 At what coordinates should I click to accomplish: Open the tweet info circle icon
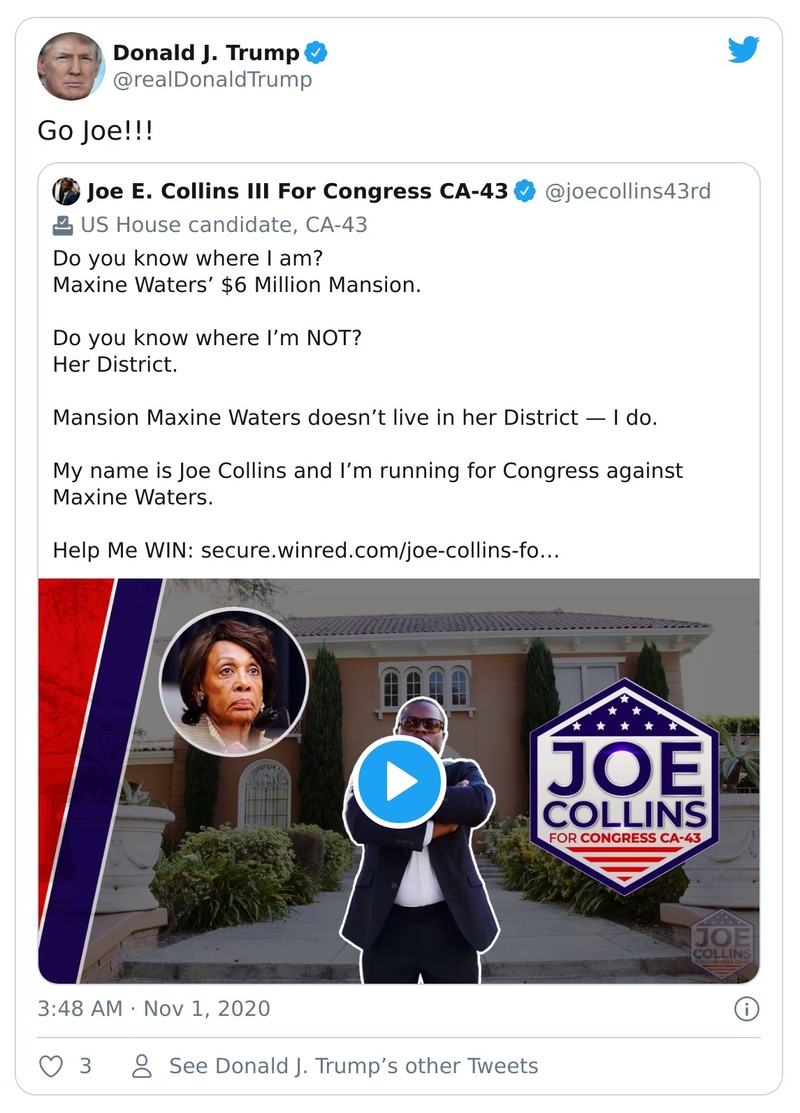coord(746,1009)
